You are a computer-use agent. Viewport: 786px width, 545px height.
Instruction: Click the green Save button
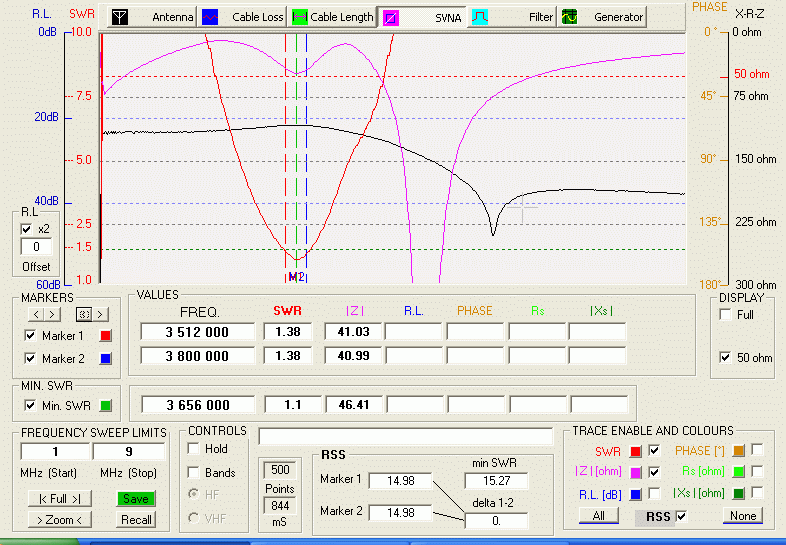pos(135,499)
